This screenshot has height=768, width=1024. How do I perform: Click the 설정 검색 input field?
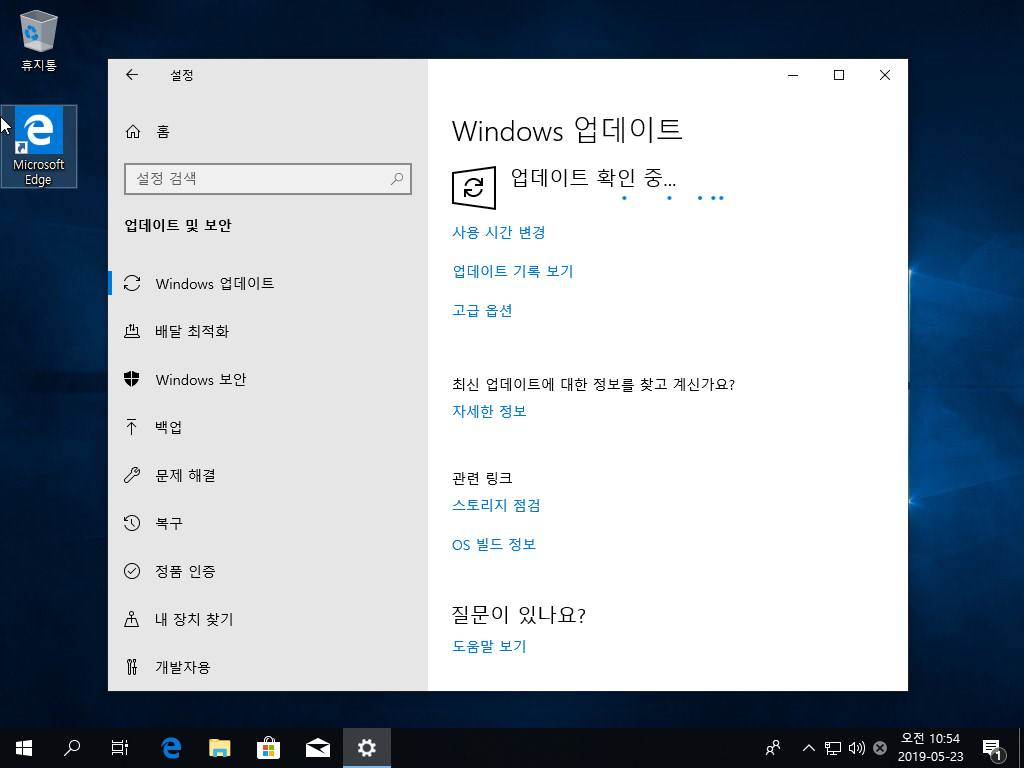tap(268, 178)
